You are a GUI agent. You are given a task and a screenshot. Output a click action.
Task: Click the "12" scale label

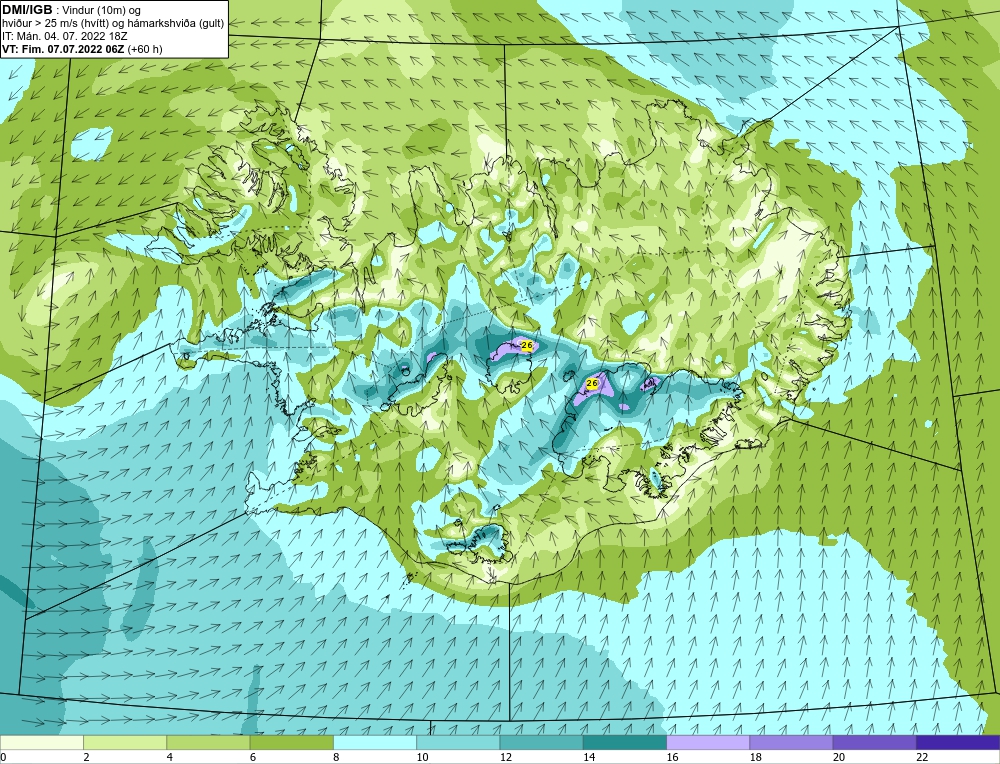pos(505,757)
